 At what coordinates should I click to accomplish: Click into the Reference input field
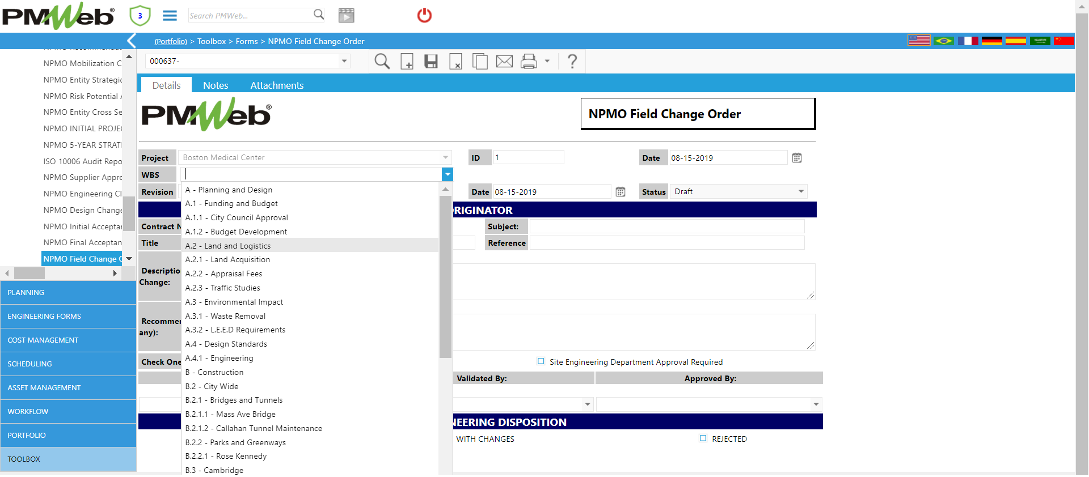(x=666, y=243)
